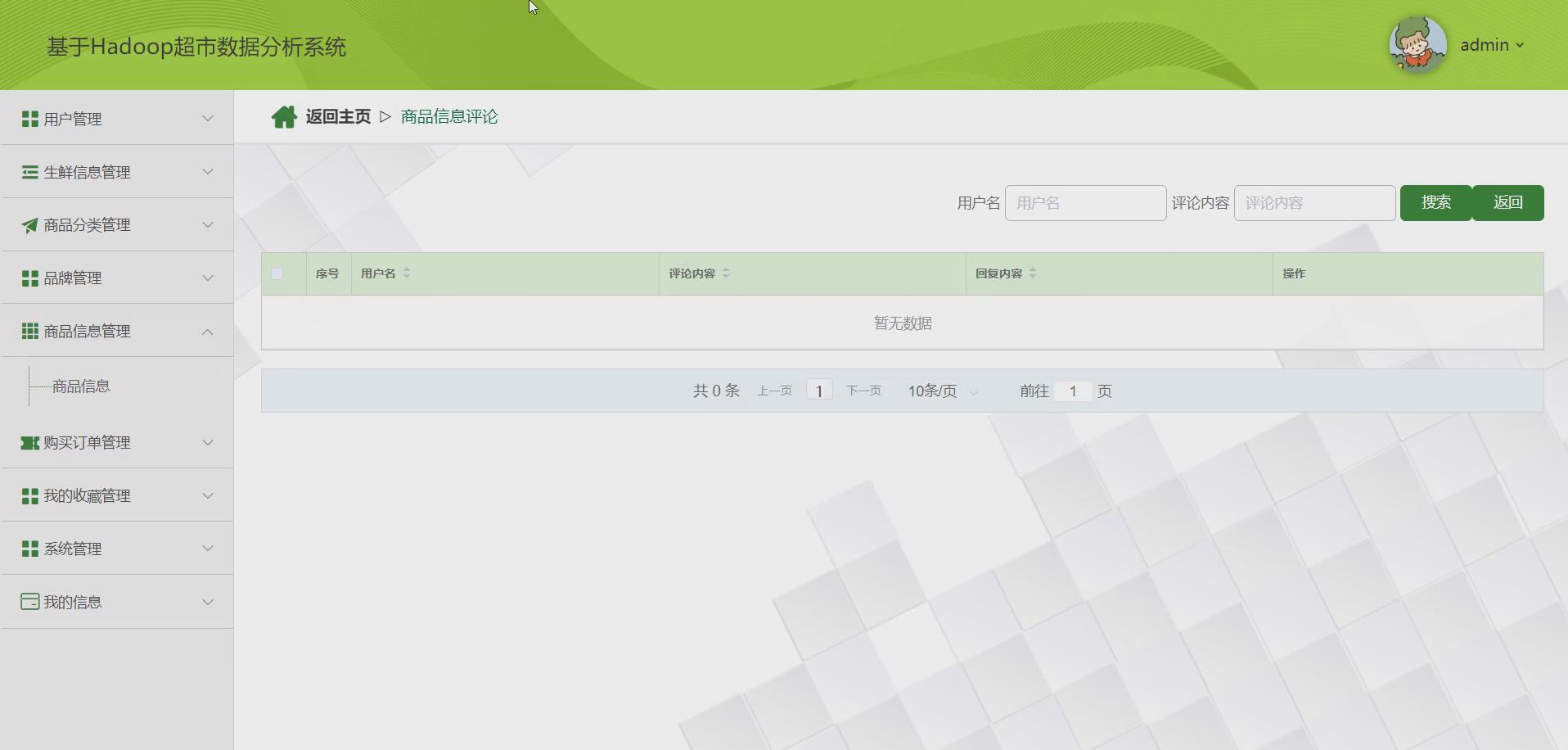Click the 基于Hadoop超市数据分析系统 title

click(196, 47)
